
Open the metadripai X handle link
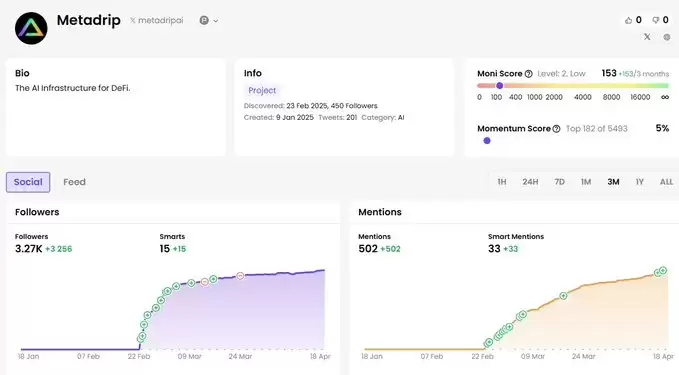[x=157, y=20]
